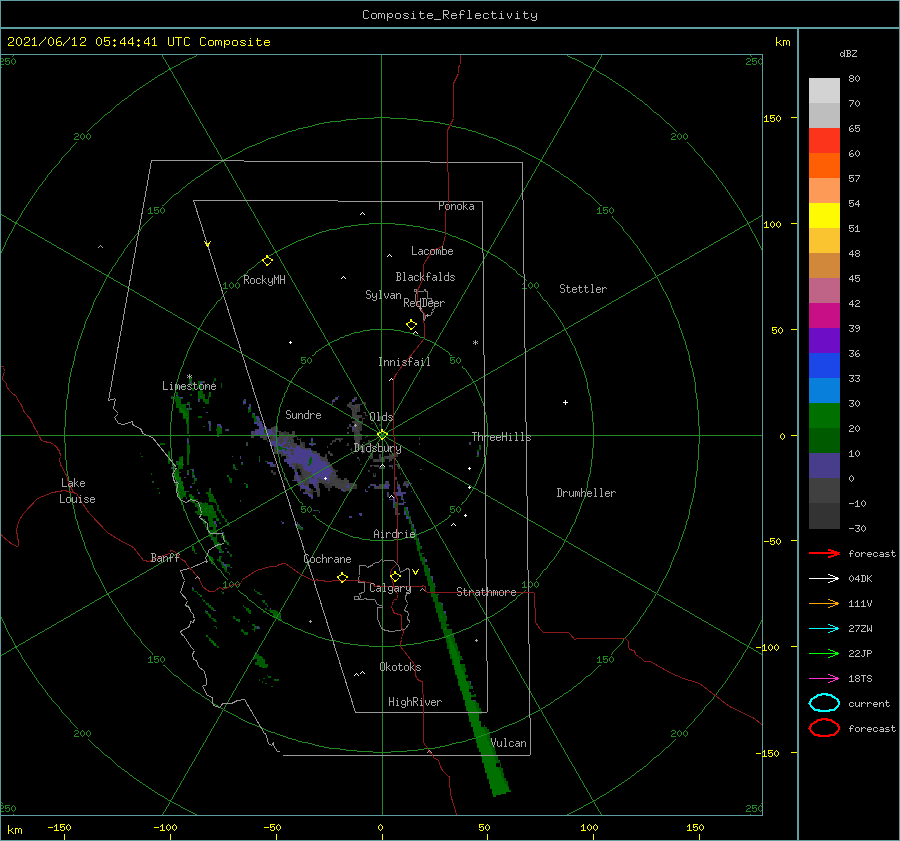
Task: Click the yellow diamond marker above Calgary label
Action: click(x=395, y=576)
